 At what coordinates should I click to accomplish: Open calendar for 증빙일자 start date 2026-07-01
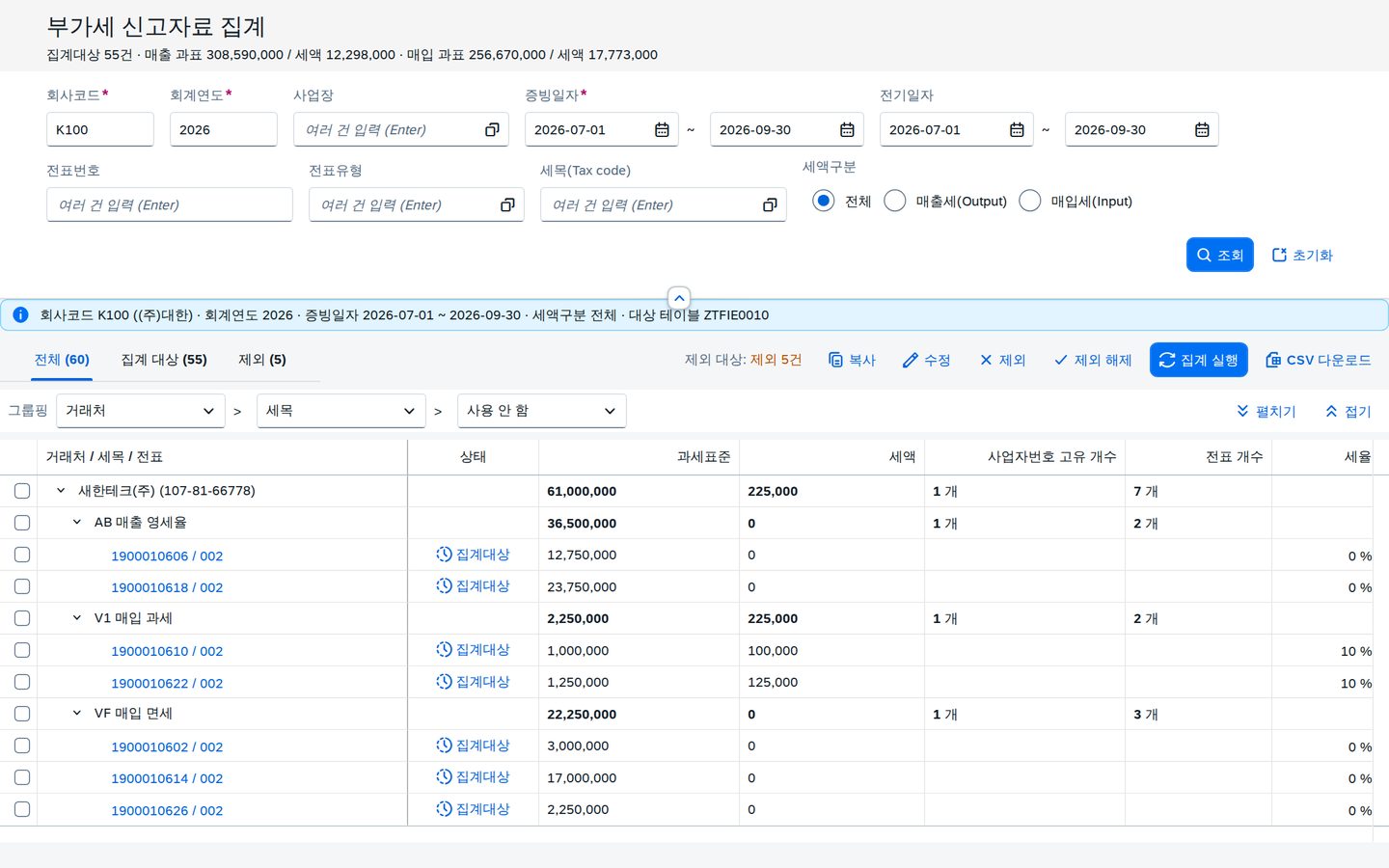coord(662,129)
